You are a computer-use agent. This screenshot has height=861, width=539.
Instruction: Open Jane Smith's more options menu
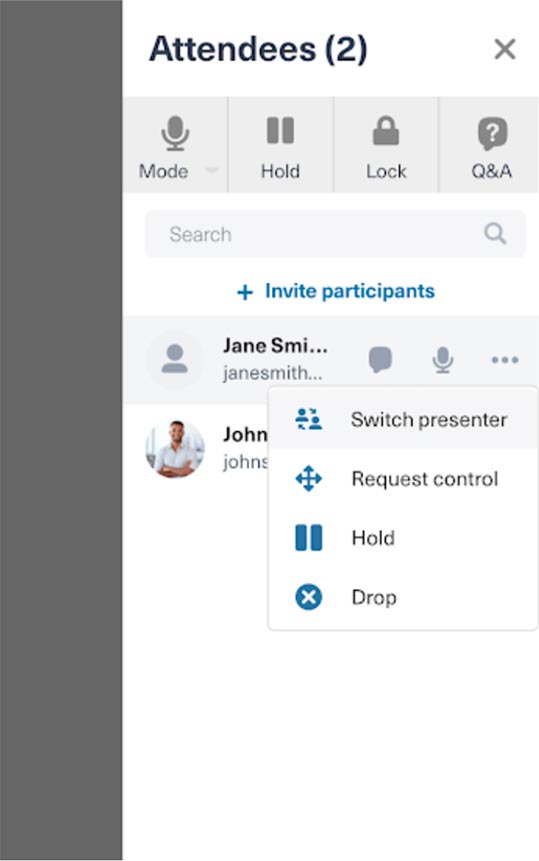(505, 360)
